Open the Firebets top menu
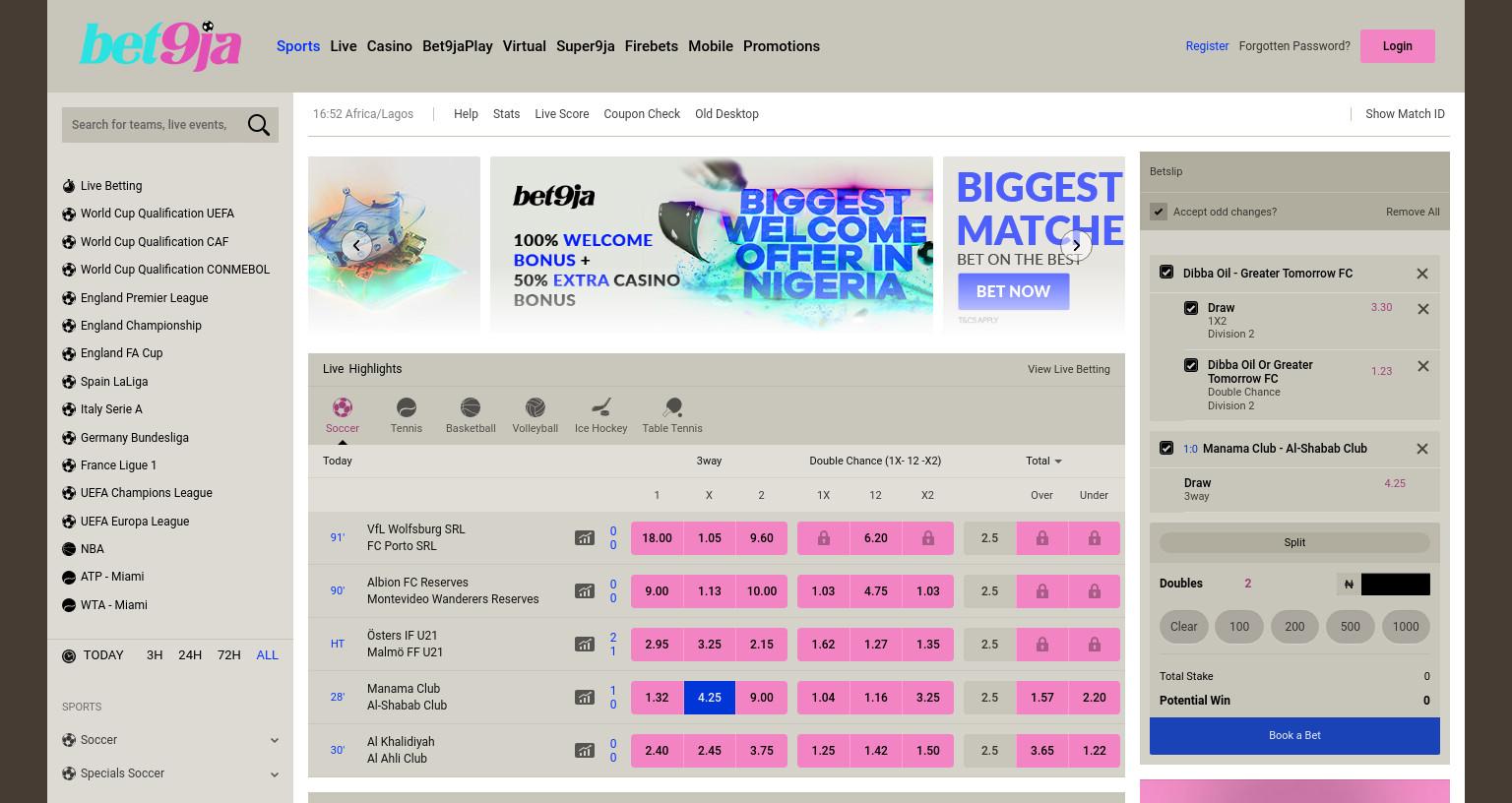Viewport: 1512px width, 803px height. 652,46
